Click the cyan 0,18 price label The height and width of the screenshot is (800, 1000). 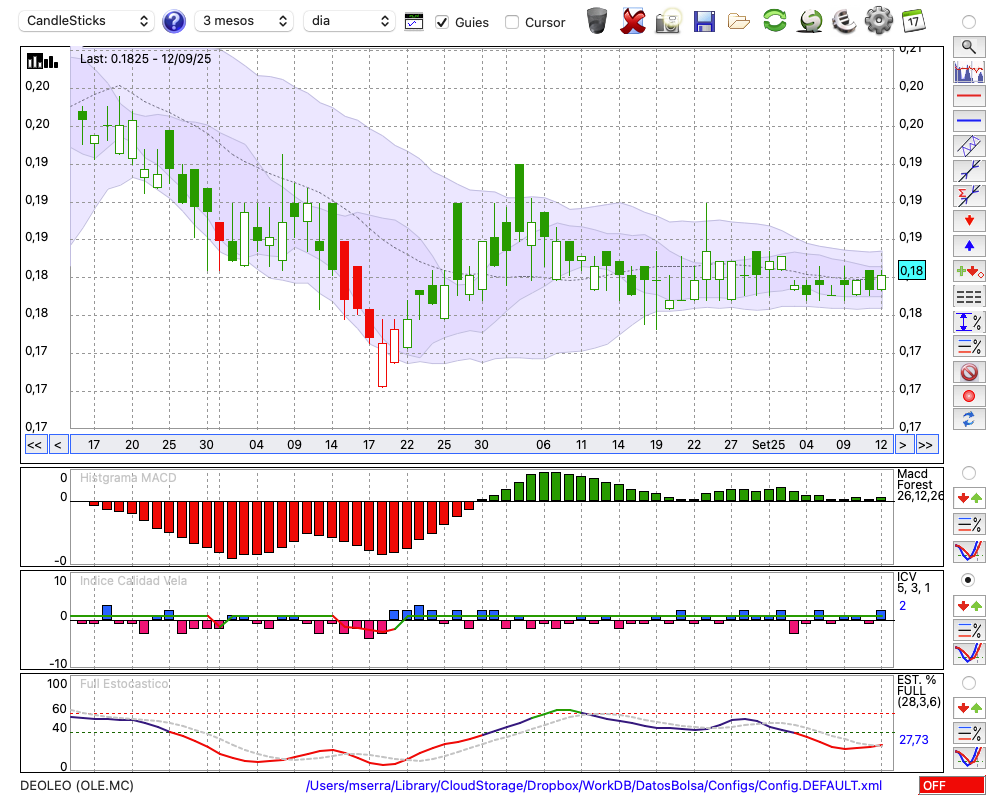(x=911, y=270)
